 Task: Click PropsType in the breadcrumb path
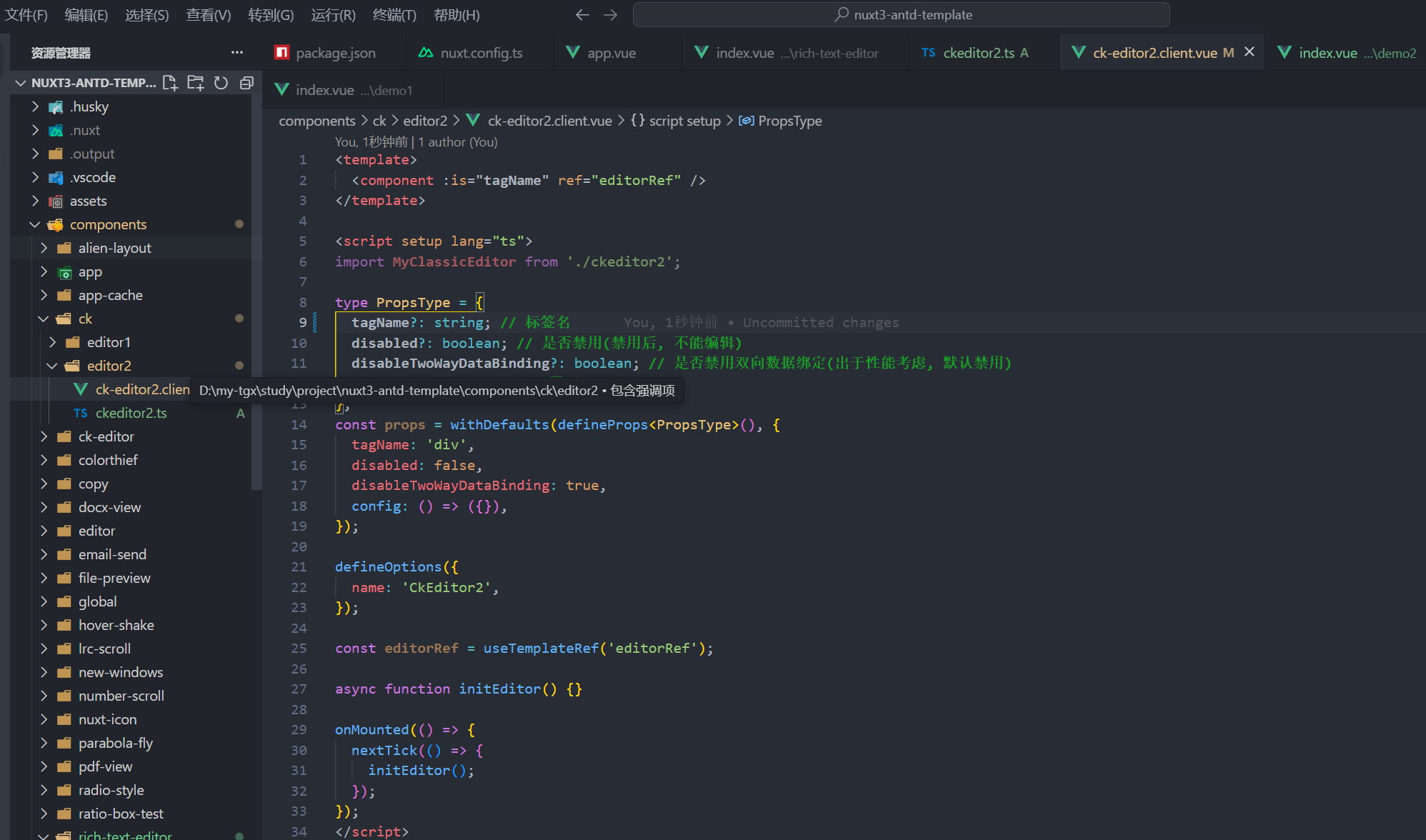coord(789,121)
